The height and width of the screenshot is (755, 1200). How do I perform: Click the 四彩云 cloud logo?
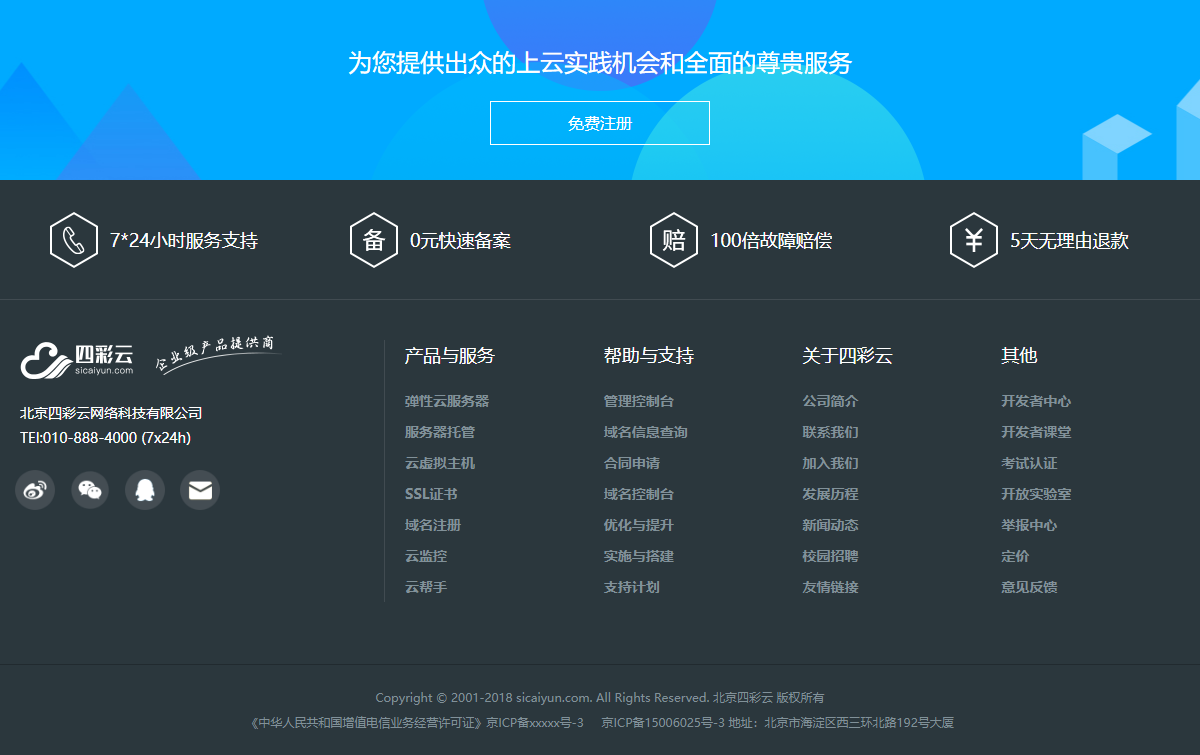coord(77,357)
